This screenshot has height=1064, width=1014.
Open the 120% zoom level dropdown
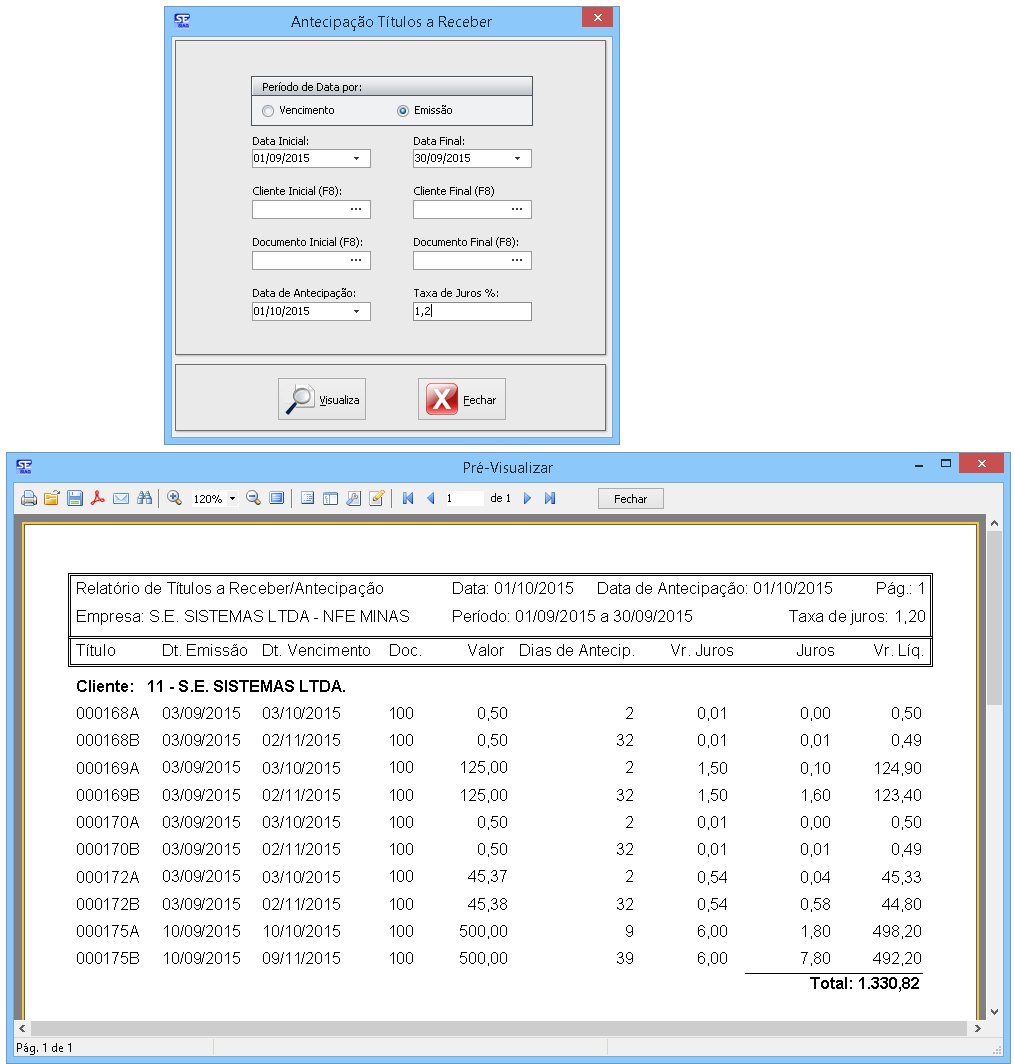[232, 498]
